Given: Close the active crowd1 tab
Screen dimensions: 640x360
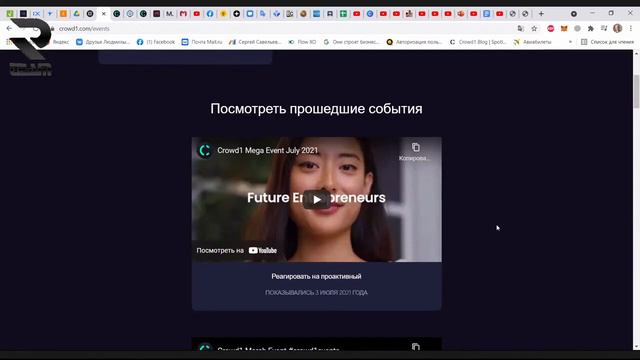Looking at the screenshot, I should coord(104,14).
